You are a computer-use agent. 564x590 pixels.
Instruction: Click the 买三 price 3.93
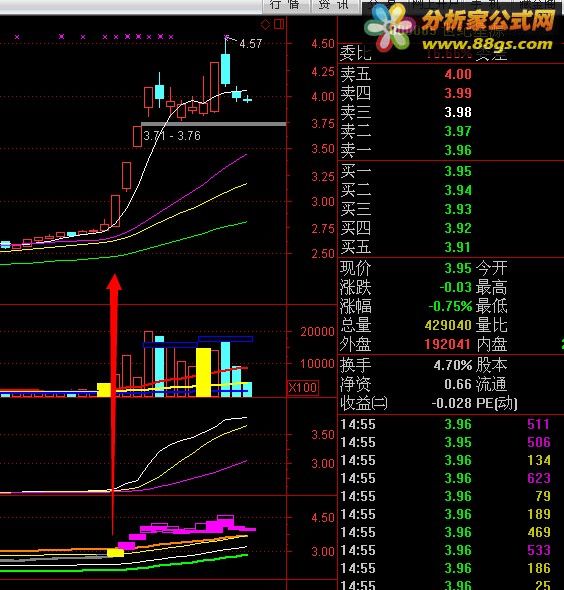[x=458, y=209]
